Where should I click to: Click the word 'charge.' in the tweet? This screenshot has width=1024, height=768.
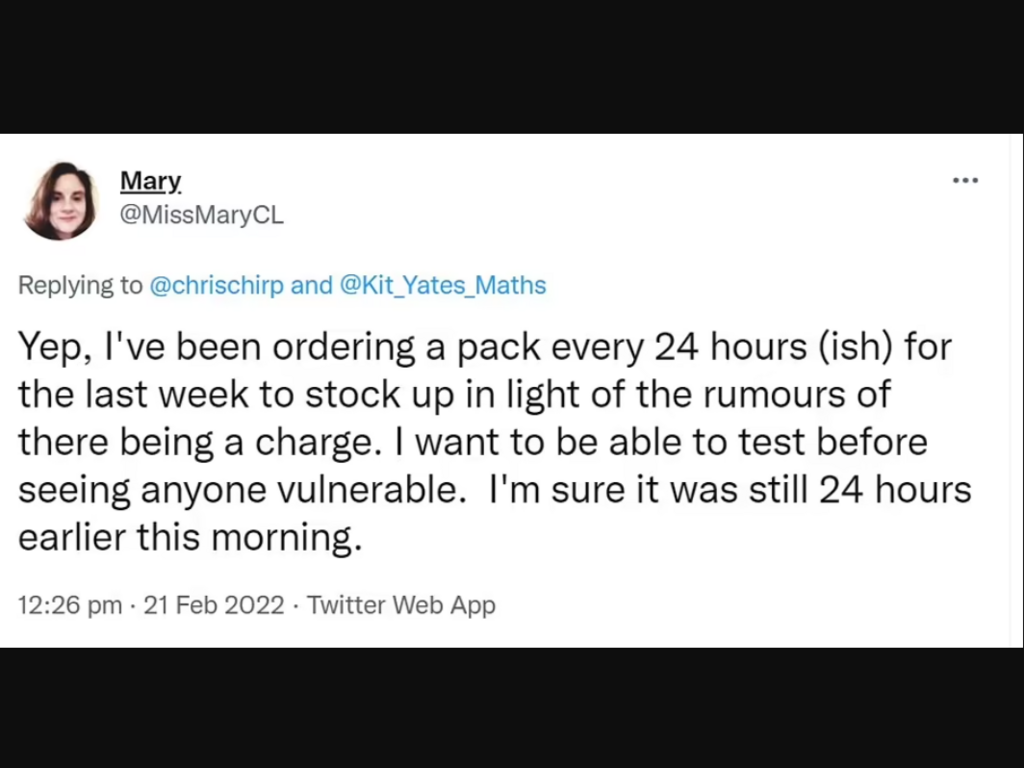[318, 442]
